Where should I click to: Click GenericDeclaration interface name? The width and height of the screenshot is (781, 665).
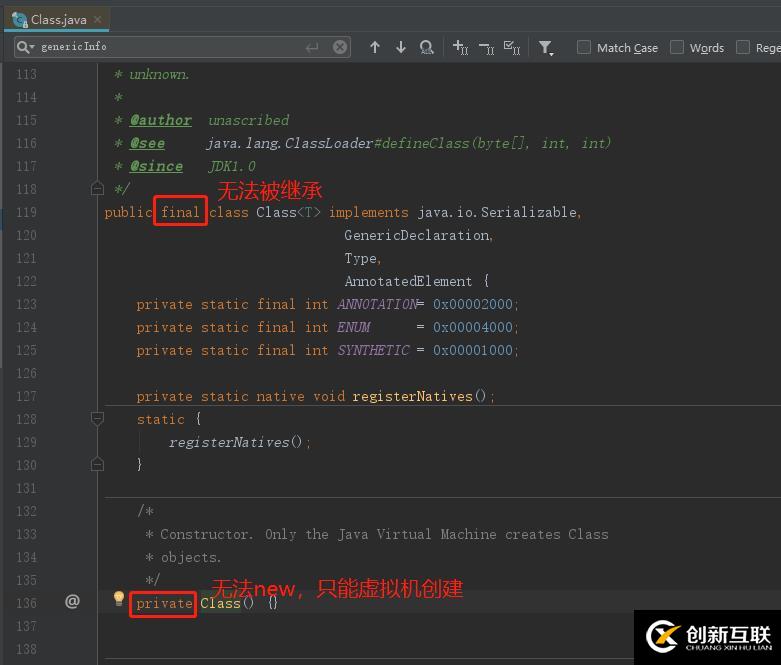click(417, 235)
